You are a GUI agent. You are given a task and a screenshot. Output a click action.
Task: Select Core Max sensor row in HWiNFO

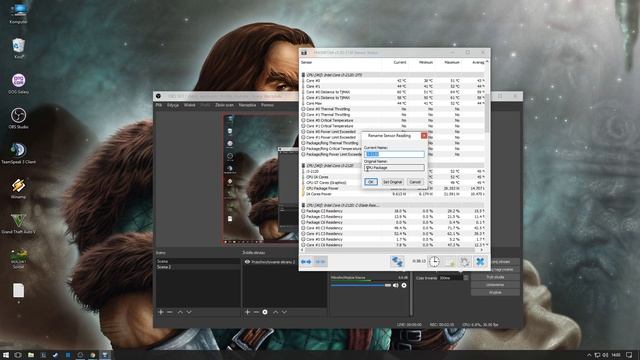coord(392,103)
